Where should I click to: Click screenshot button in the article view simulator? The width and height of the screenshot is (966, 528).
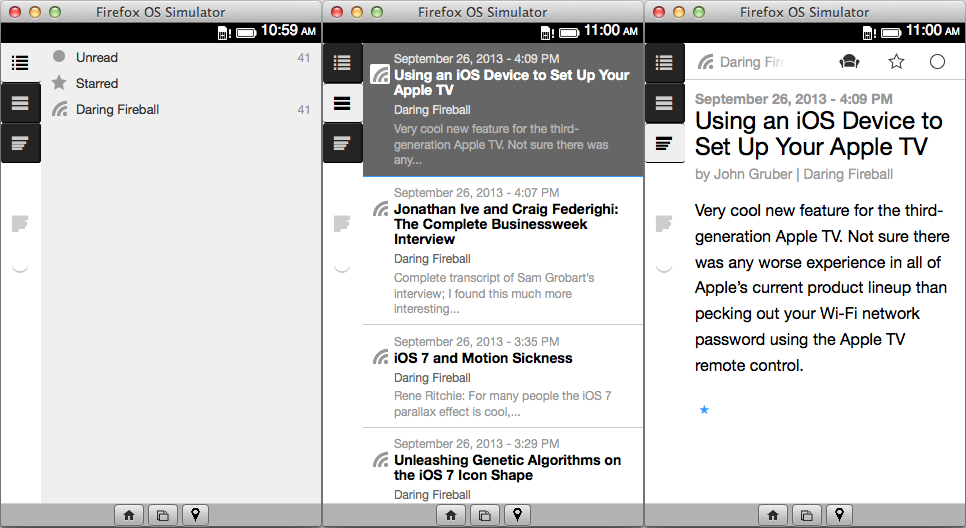pyautogui.click(x=806, y=515)
